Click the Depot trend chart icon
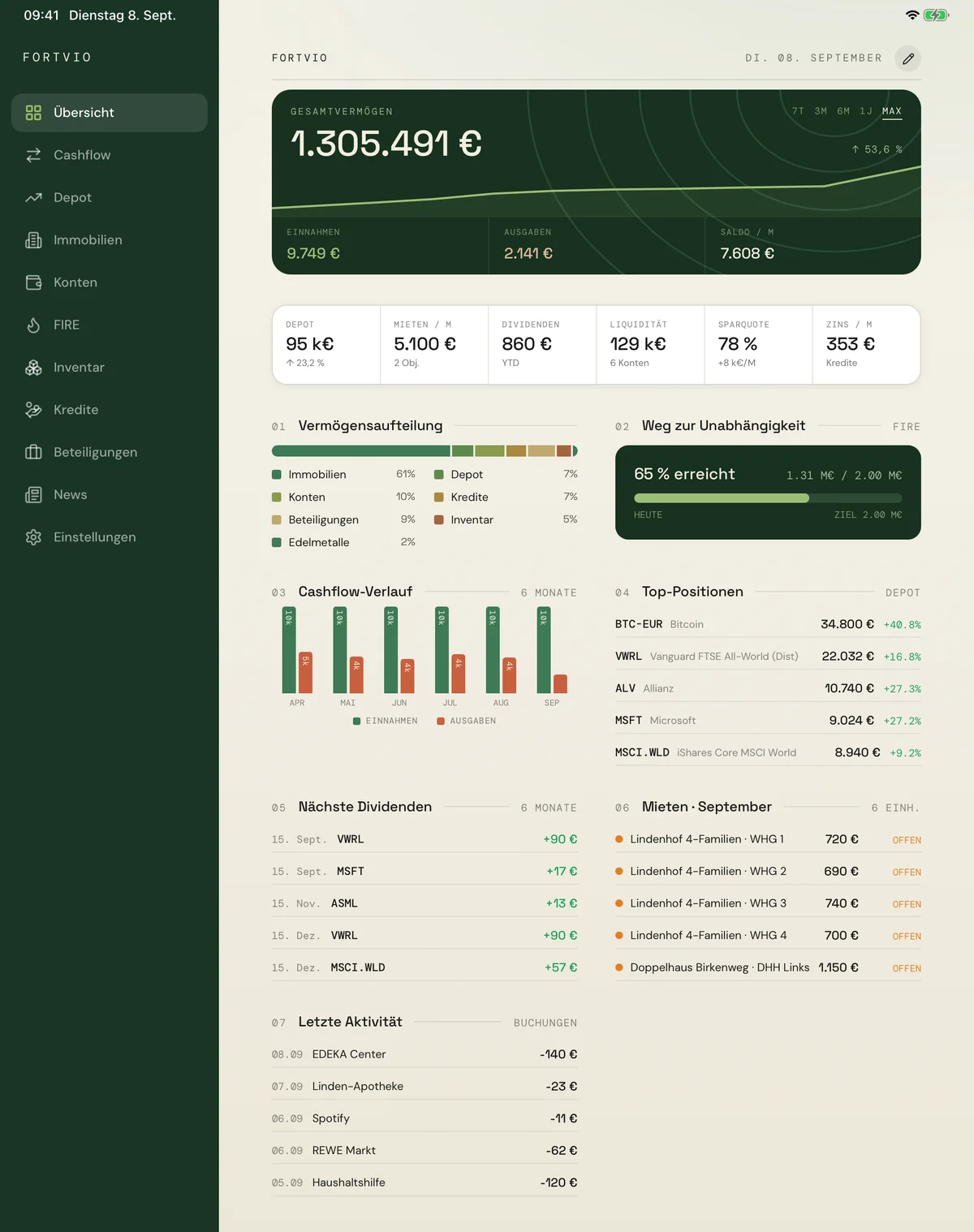 pos(33,197)
